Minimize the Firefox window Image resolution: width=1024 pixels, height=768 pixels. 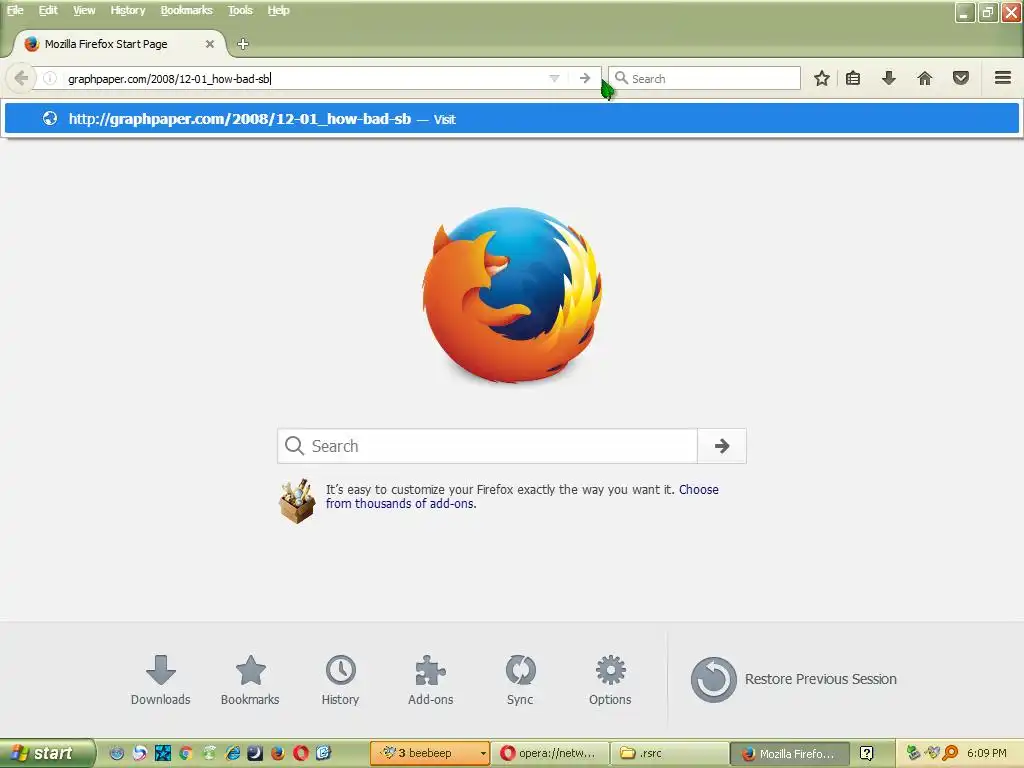click(965, 12)
